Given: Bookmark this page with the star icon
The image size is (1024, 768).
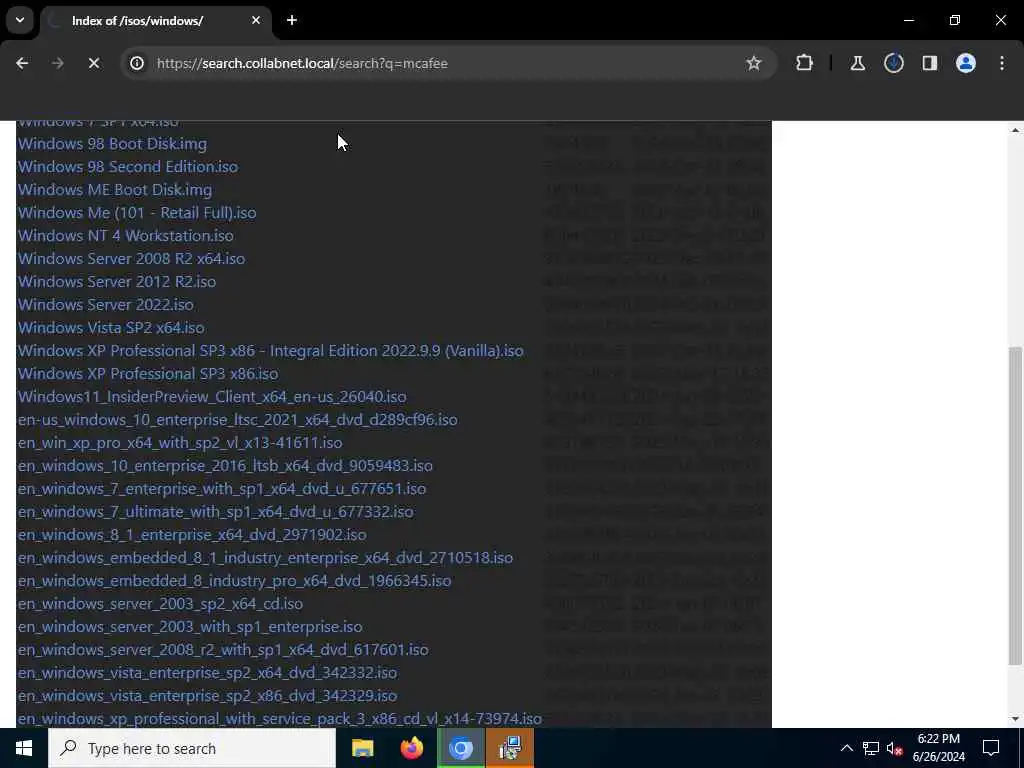Looking at the screenshot, I should [754, 63].
